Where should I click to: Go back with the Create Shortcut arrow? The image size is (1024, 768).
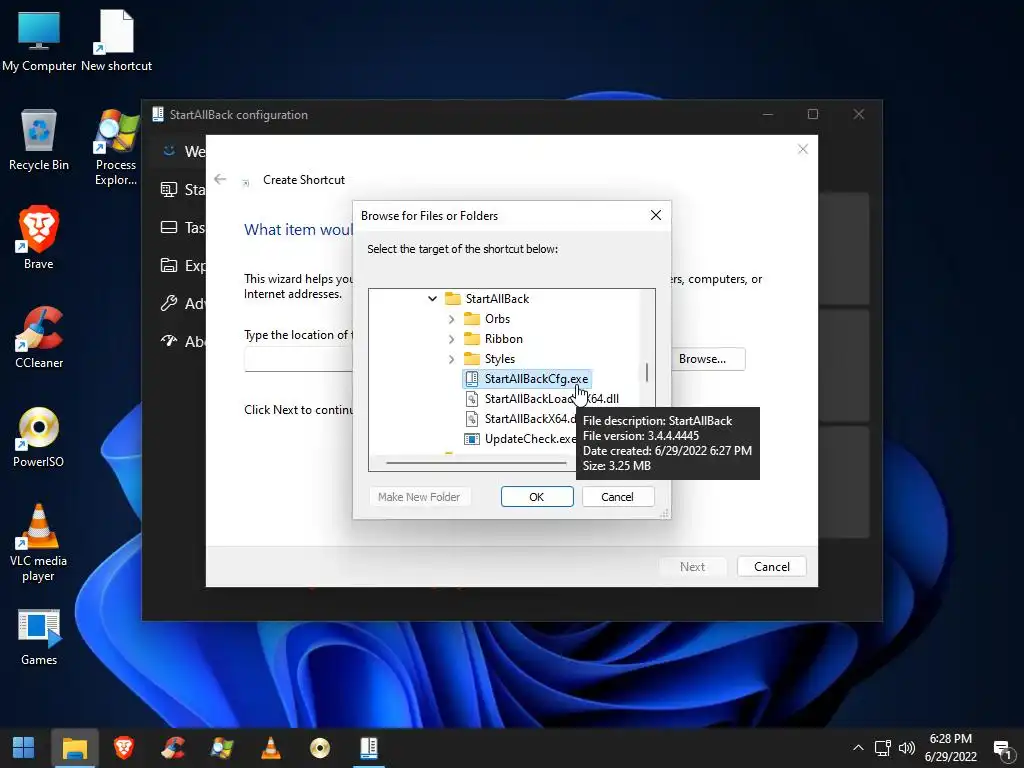[x=220, y=179]
